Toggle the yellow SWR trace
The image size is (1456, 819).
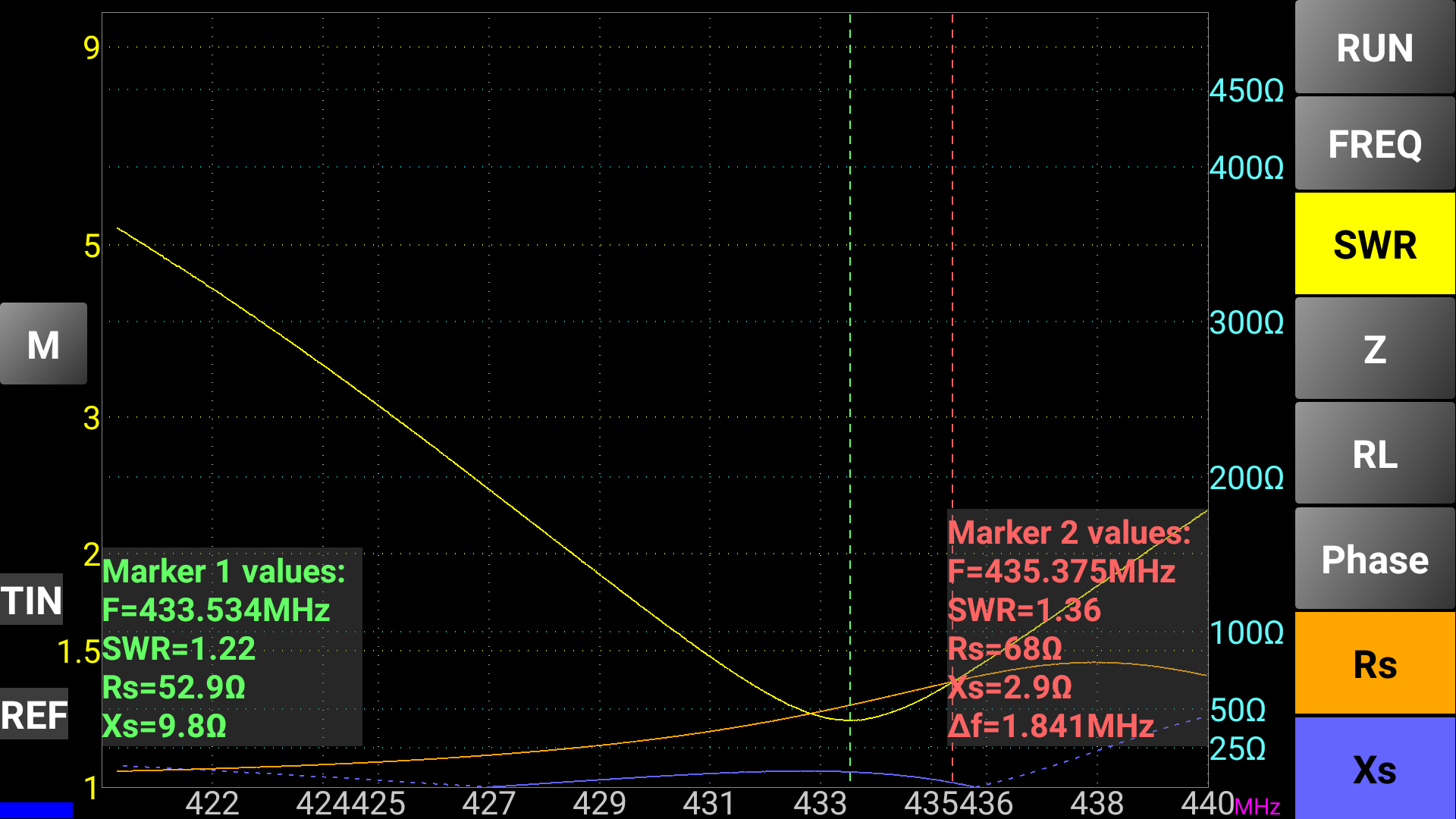(1374, 244)
